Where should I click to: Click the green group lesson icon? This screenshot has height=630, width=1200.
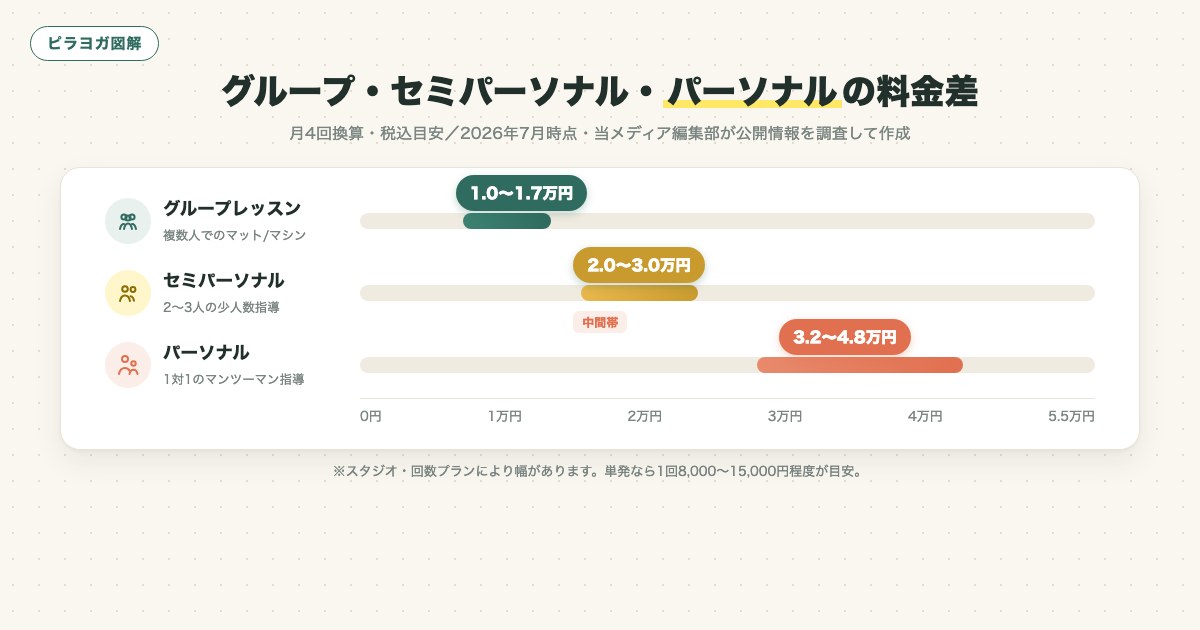128,221
